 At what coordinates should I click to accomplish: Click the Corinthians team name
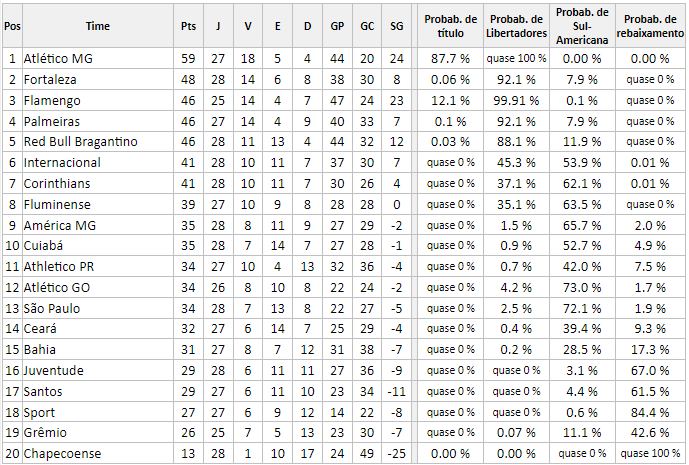point(57,183)
